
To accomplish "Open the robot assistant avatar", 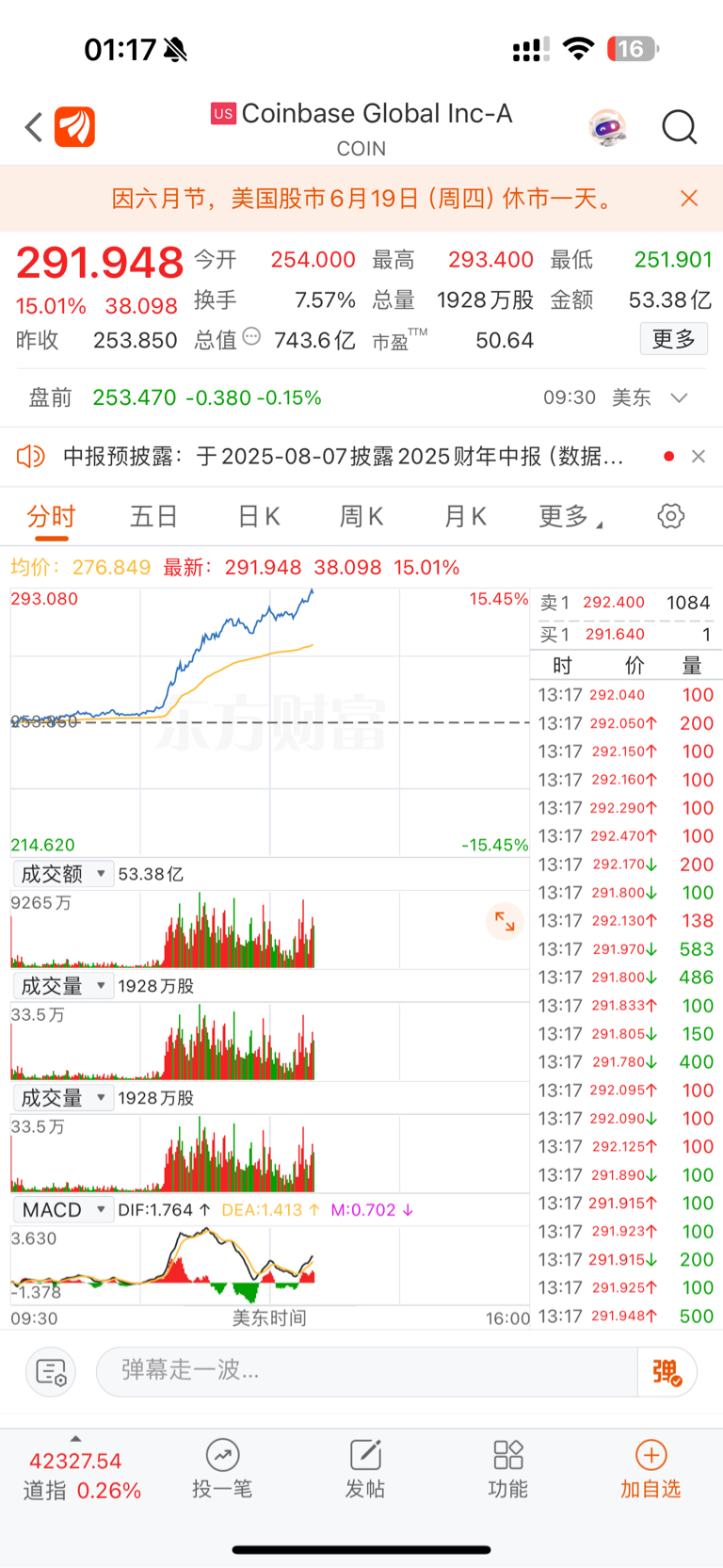I will [608, 126].
